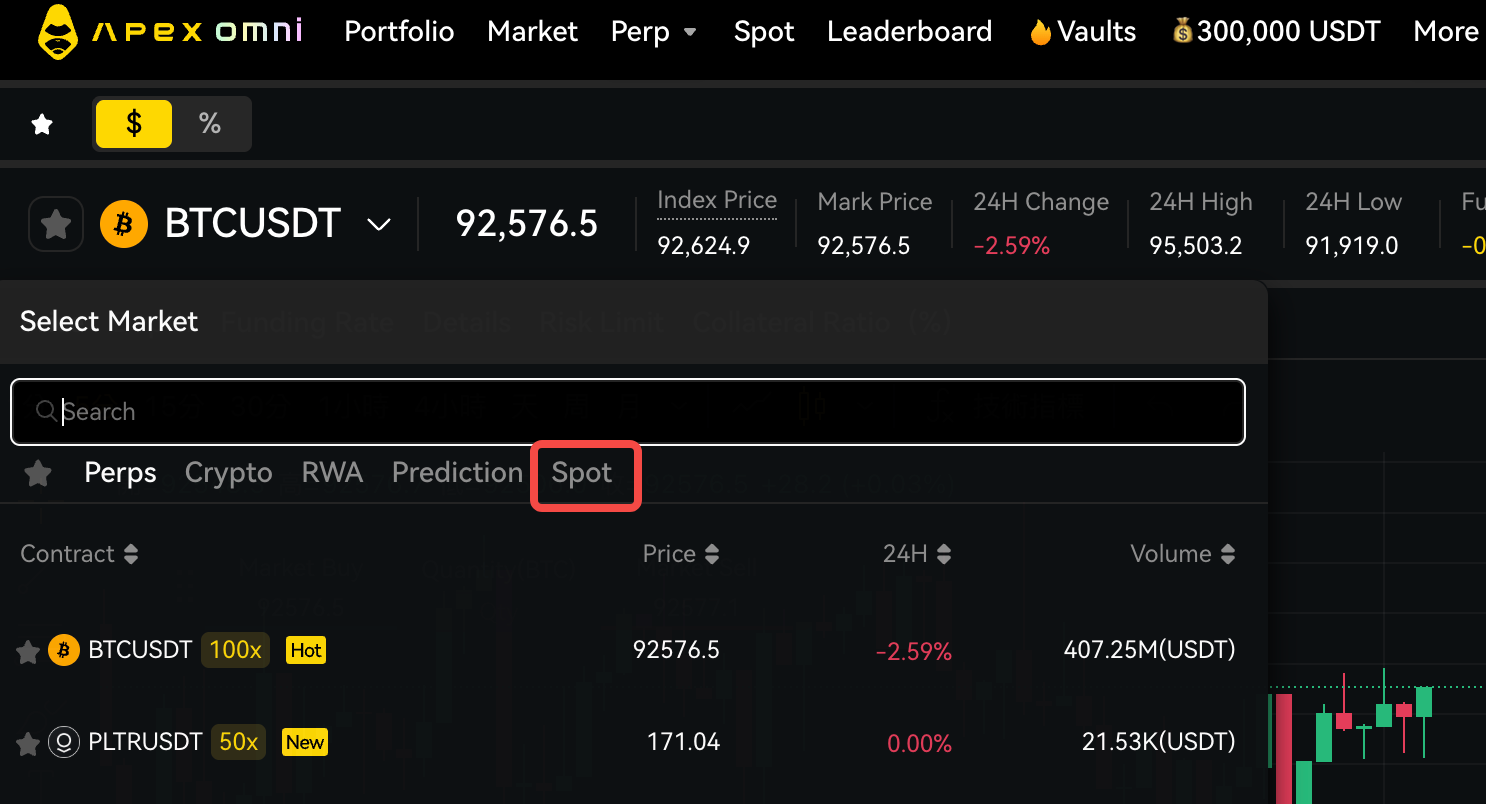
Task: Favorite BTCUSDT with header star button
Action: (56, 224)
